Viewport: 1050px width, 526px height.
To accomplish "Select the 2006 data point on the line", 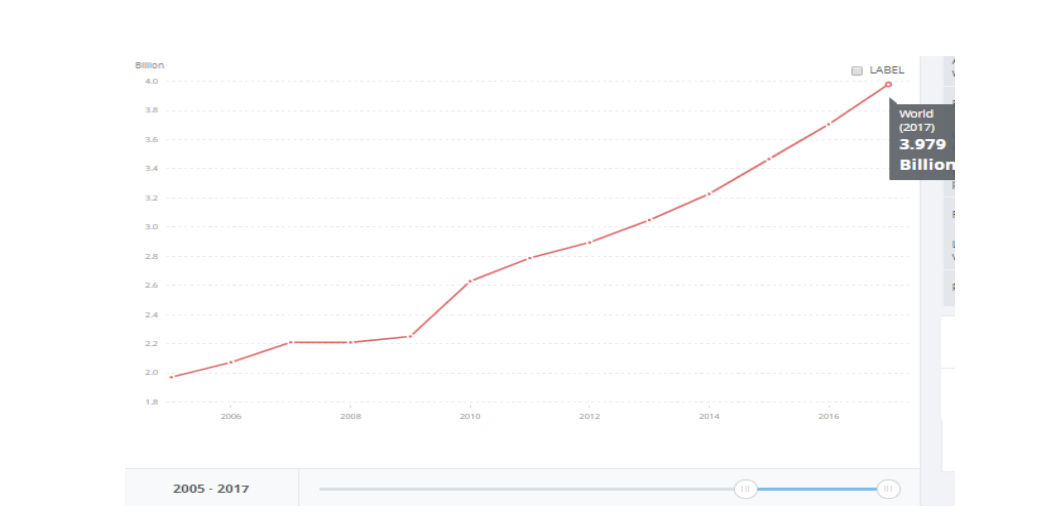I will (231, 362).
